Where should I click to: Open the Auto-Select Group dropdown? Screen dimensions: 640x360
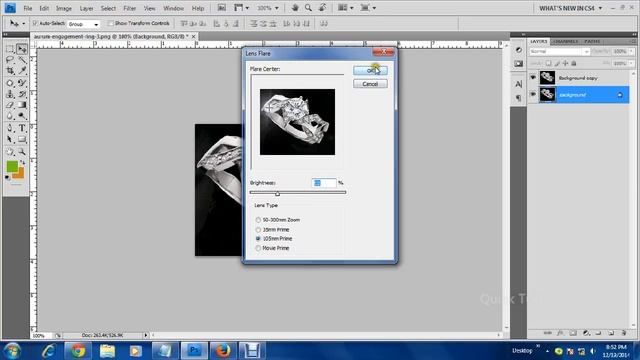(x=83, y=24)
